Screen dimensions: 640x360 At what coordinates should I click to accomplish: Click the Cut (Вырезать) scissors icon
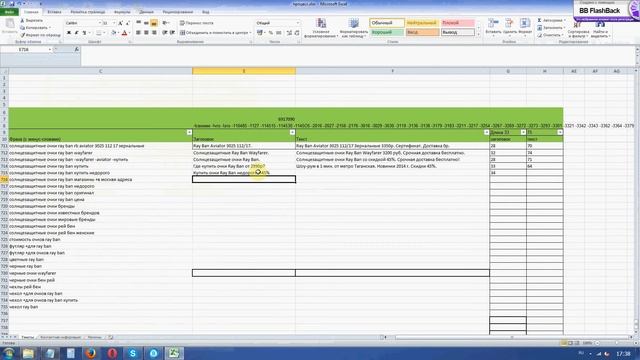click(x=22, y=20)
